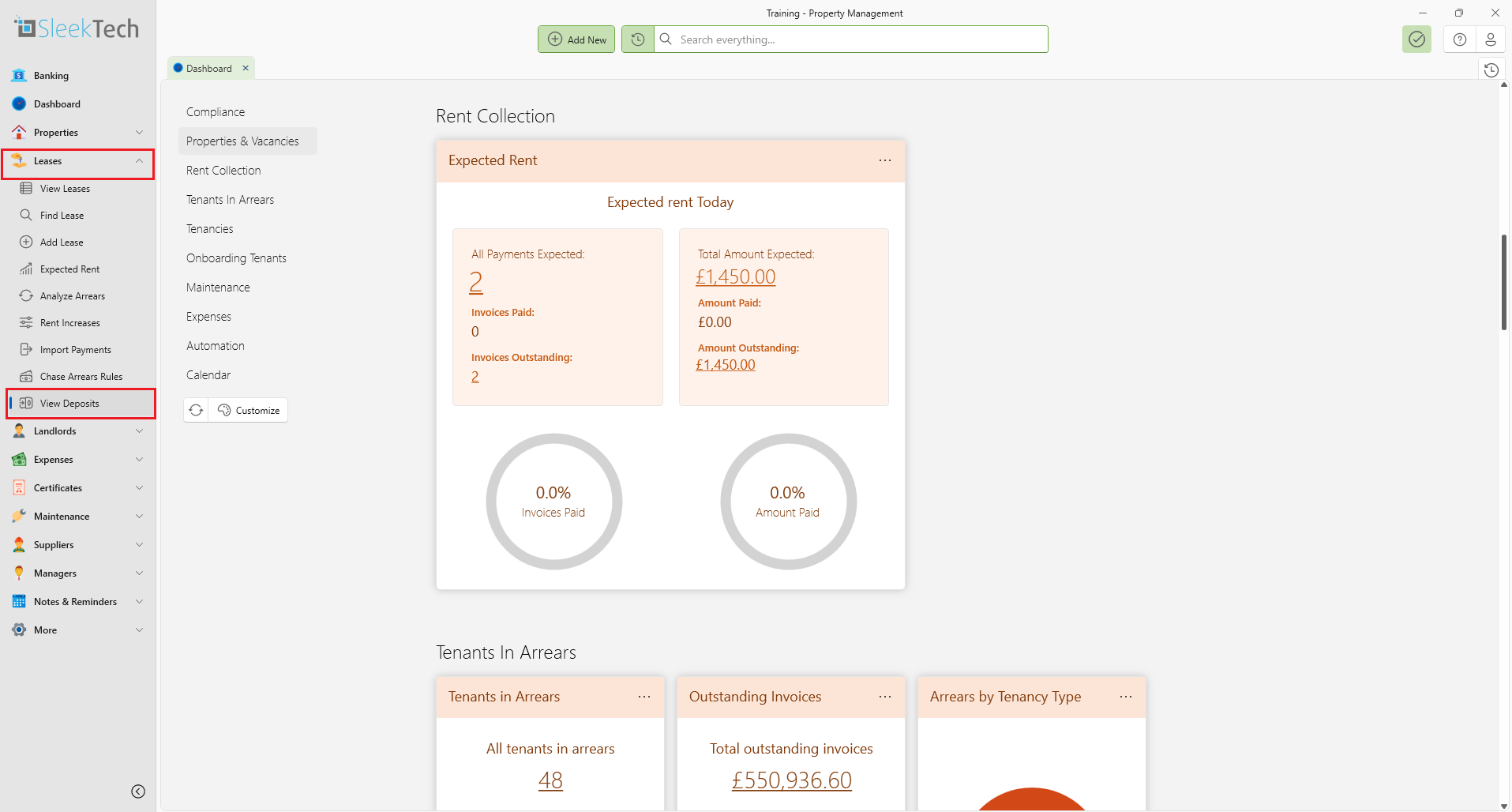
Task: Collapse the sidebar with the arrow icon
Action: point(138,791)
